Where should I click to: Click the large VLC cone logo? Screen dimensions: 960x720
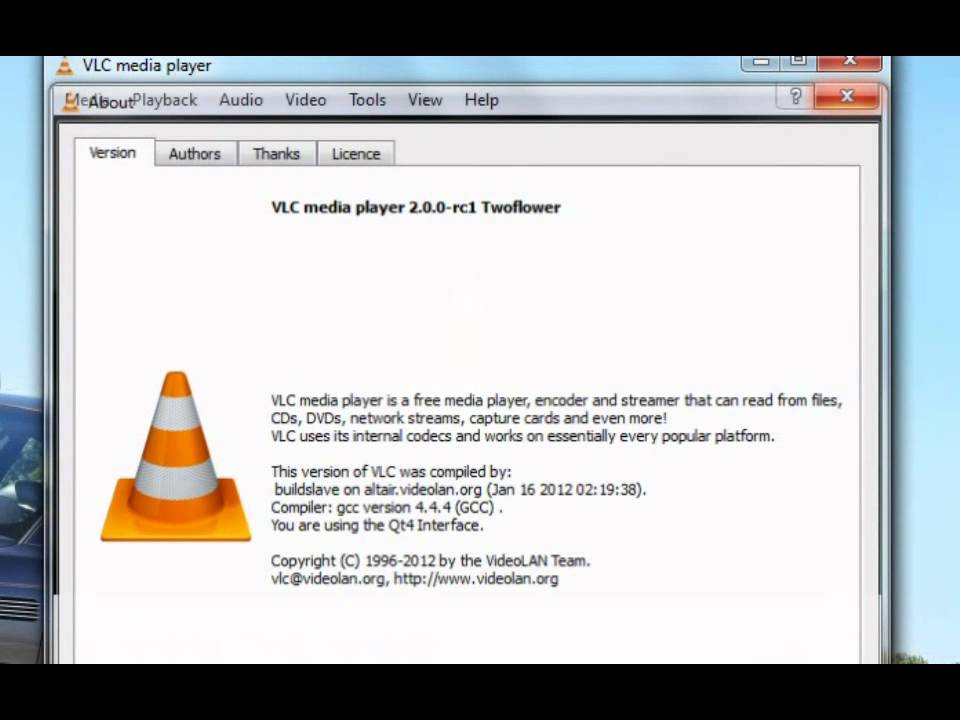click(176, 457)
